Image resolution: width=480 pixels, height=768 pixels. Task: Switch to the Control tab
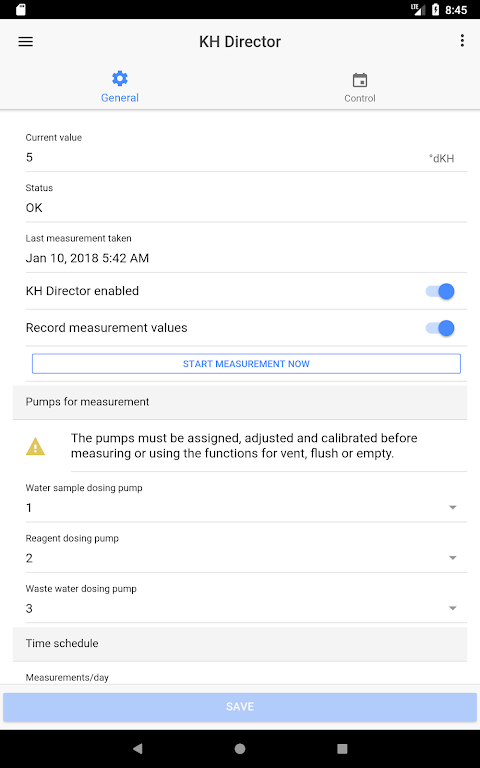[x=360, y=87]
